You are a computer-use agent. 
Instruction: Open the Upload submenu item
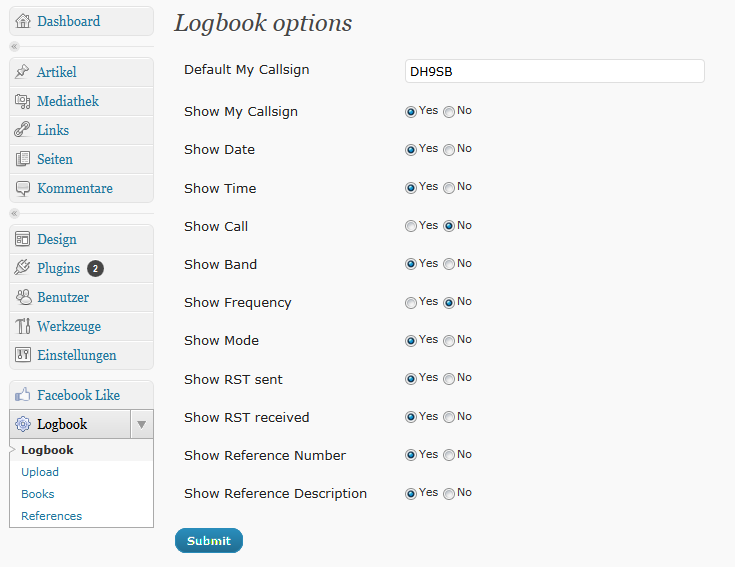(40, 472)
